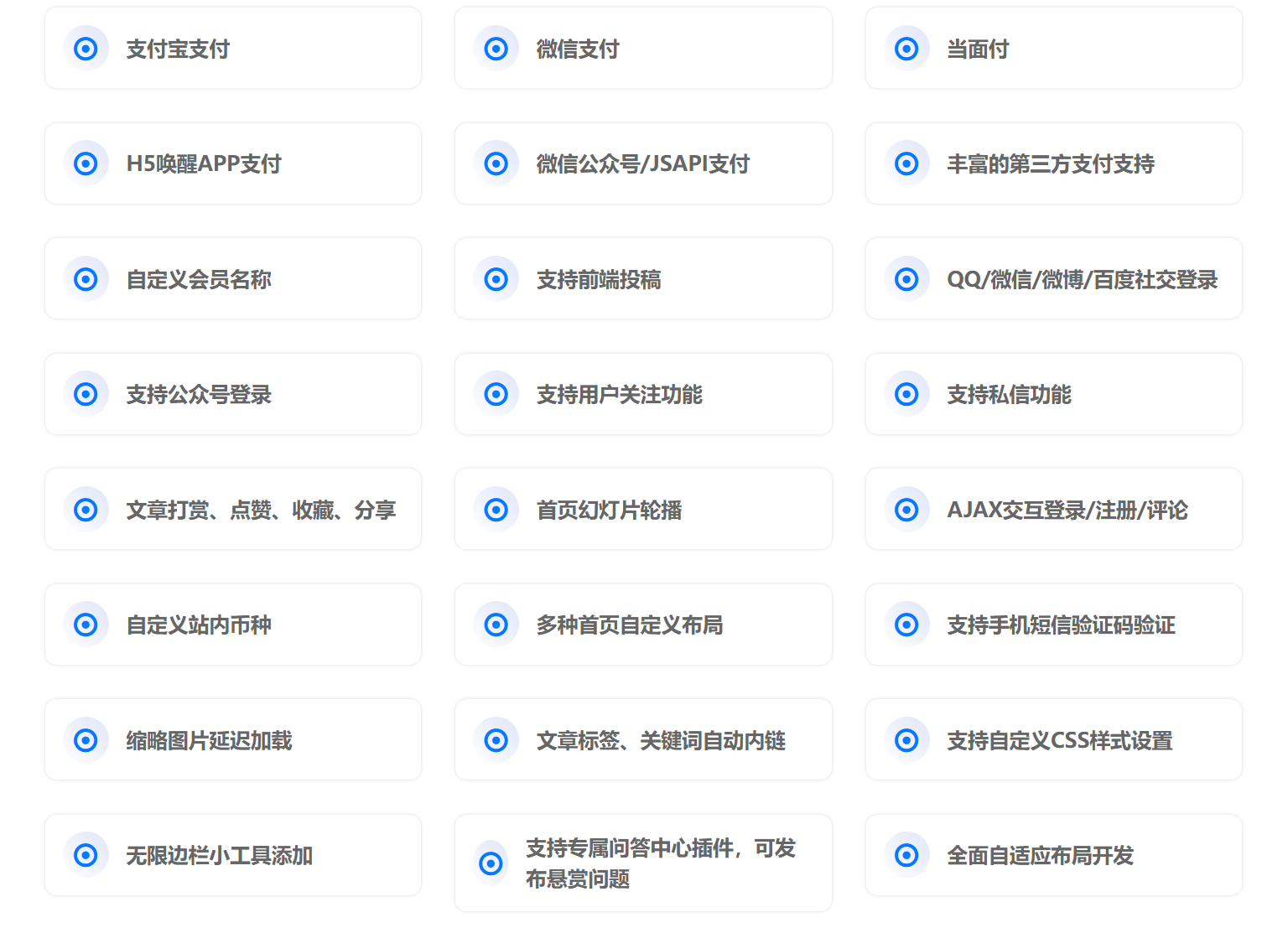Select the text "支持前端投稿"
Image resolution: width=1288 pixels, height=933 pixels.
[599, 280]
